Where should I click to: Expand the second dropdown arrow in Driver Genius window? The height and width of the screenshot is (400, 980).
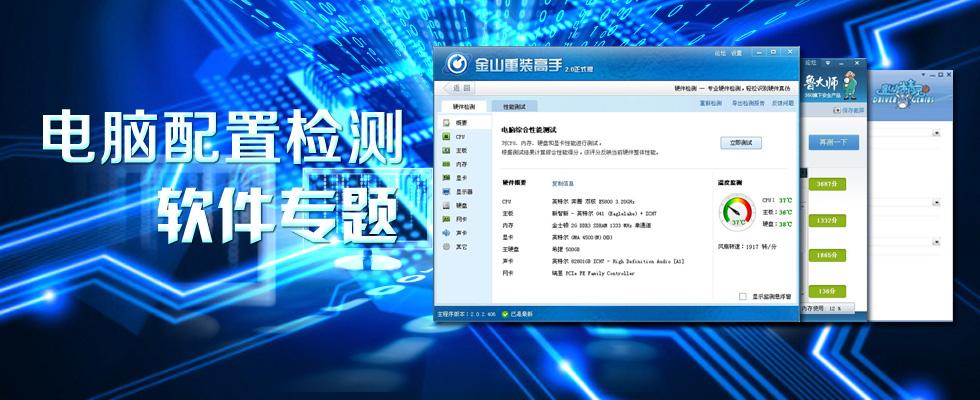936,202
